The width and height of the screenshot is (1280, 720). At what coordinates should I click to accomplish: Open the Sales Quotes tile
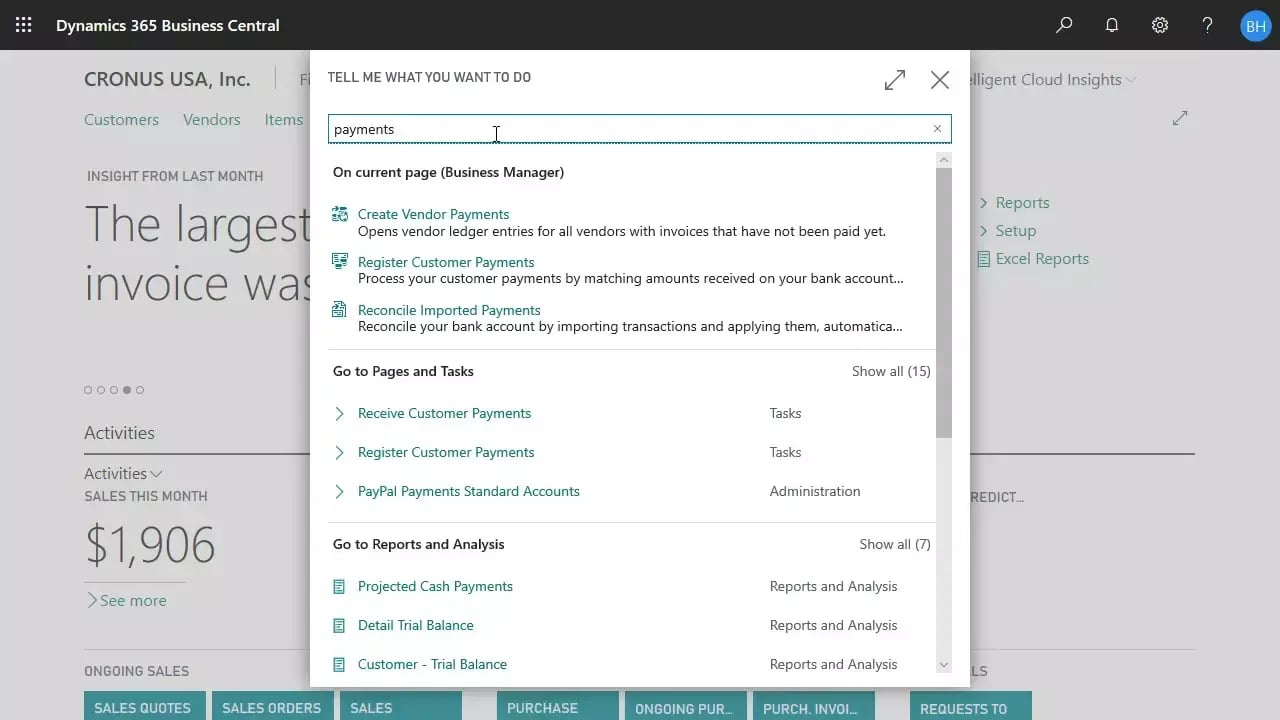click(x=145, y=706)
